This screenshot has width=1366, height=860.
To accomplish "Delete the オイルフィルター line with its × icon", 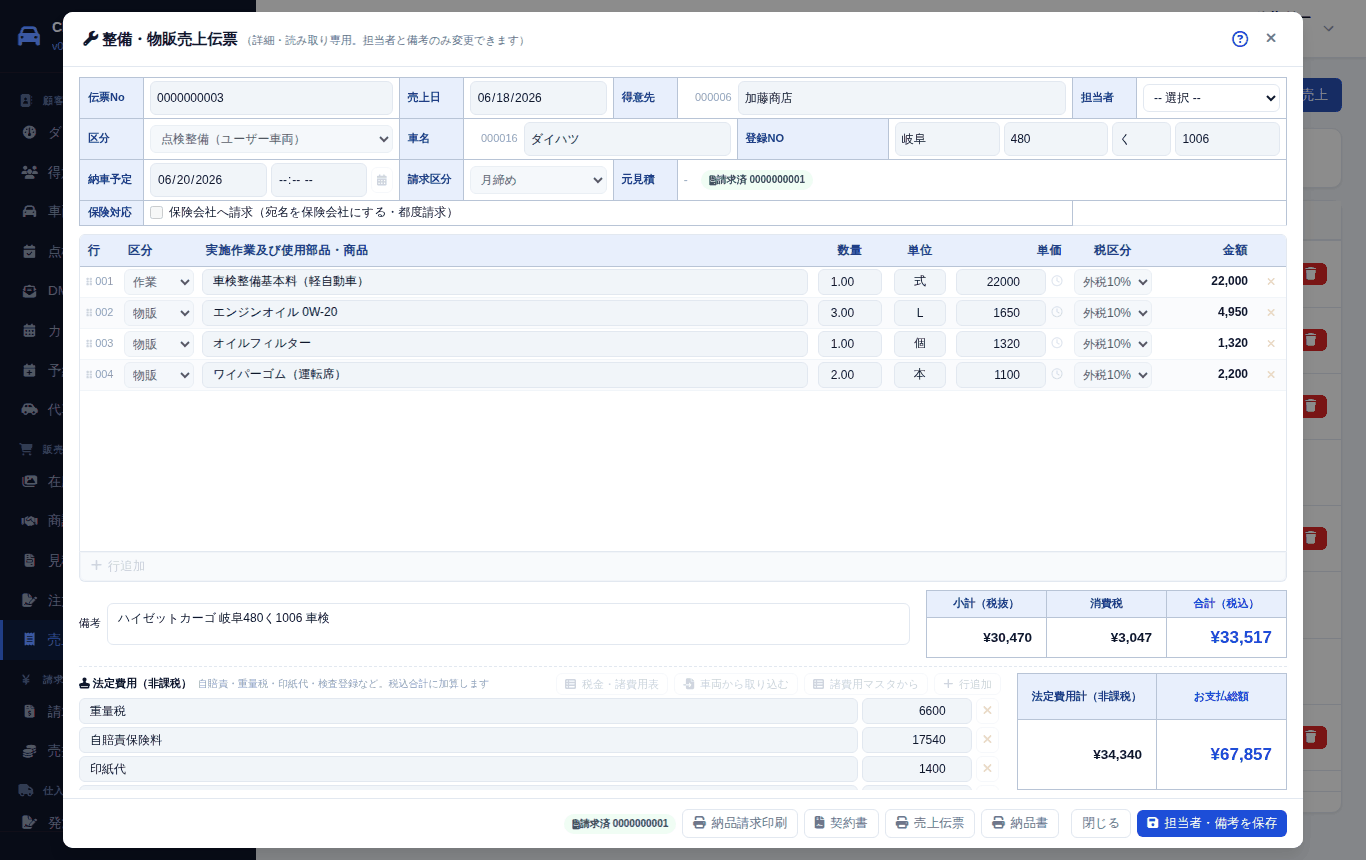I will click(x=1271, y=344).
